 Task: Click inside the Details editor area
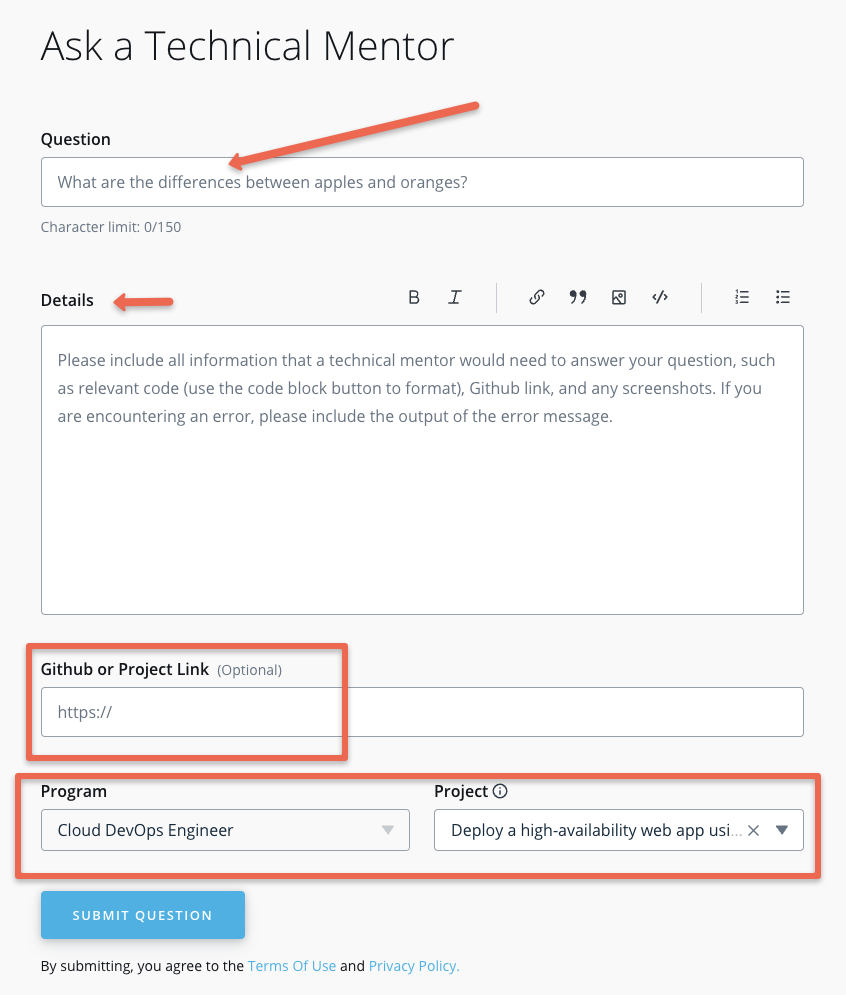click(422, 470)
